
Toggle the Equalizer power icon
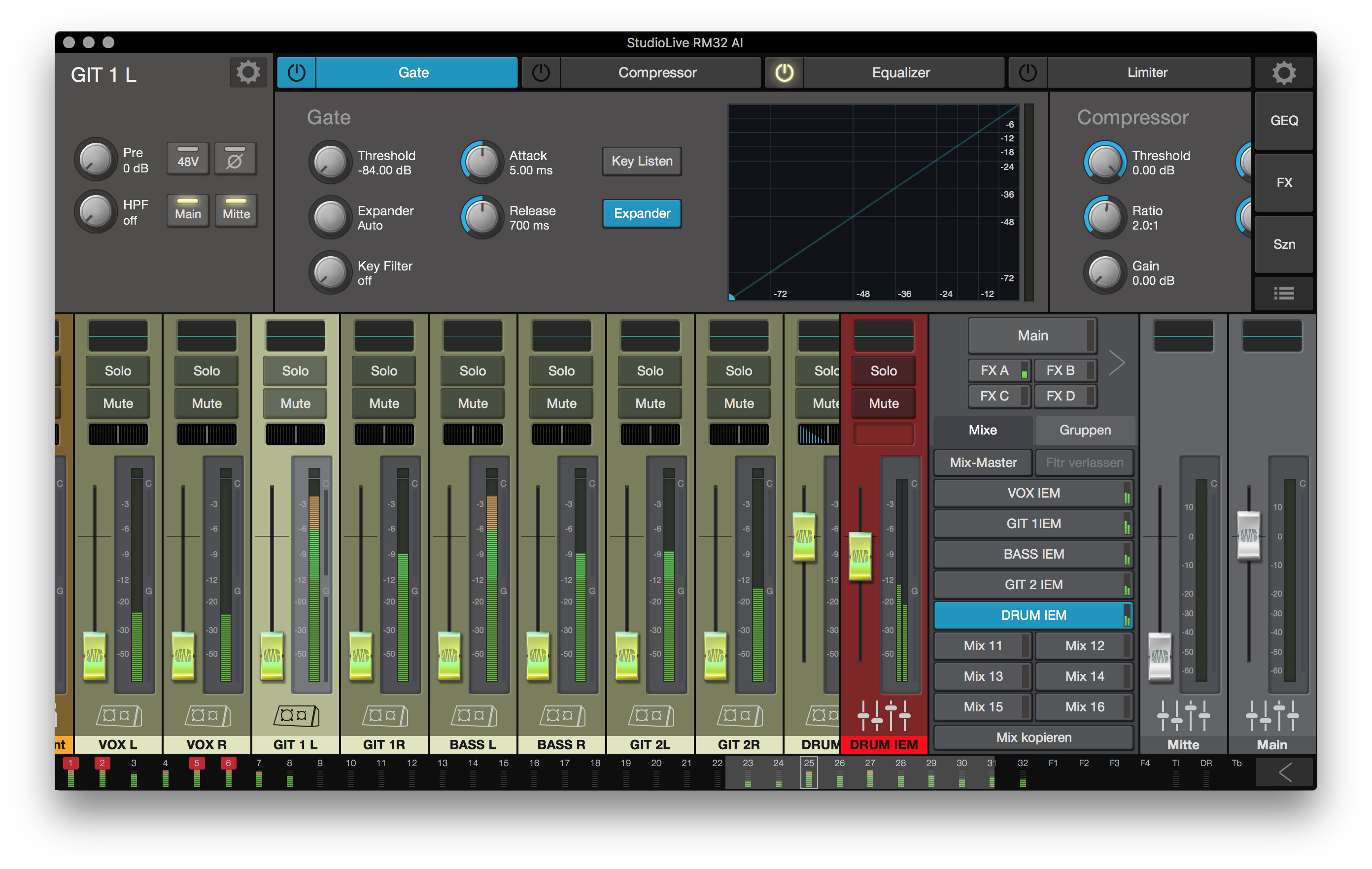tap(784, 72)
